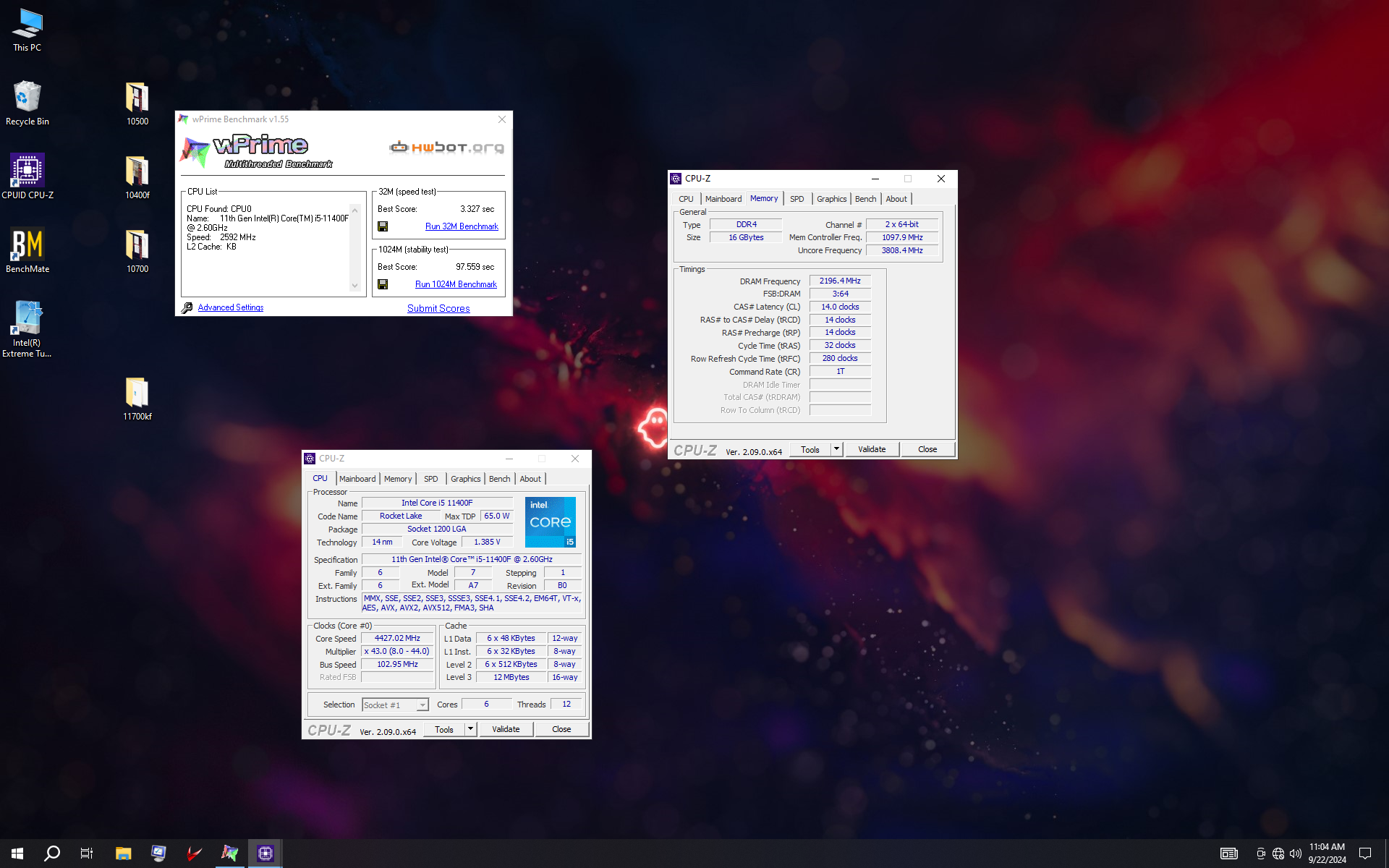Open Bench tab in Memory CPU-Z window
This screenshot has width=1389, height=868.
[865, 199]
